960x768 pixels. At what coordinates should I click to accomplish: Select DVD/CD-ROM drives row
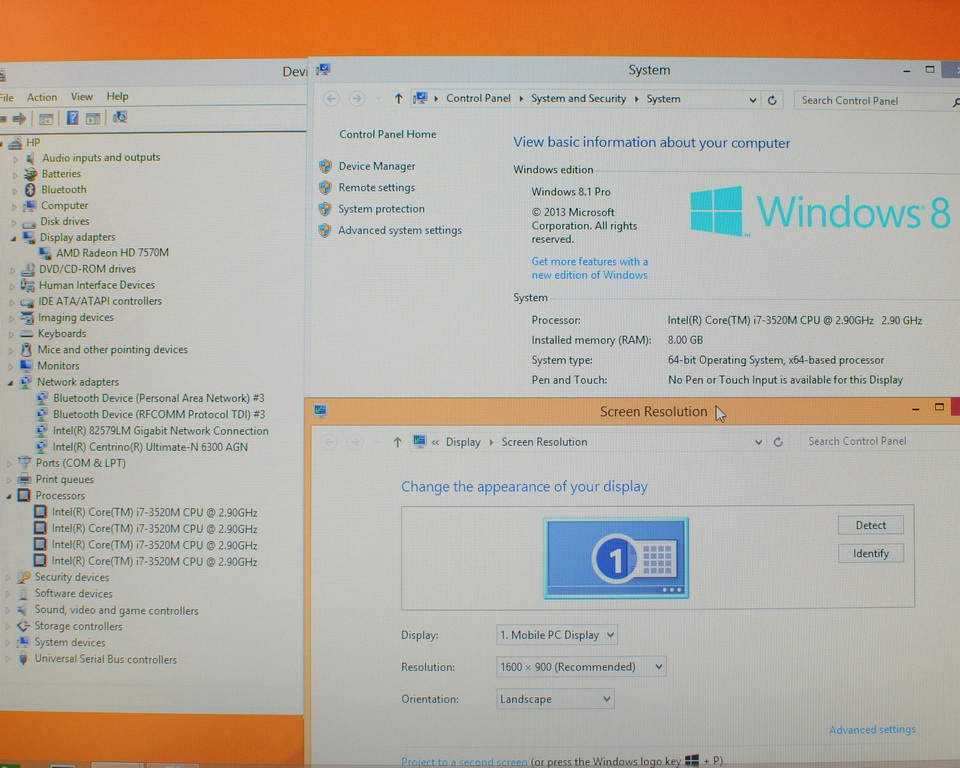pyautogui.click(x=88, y=269)
